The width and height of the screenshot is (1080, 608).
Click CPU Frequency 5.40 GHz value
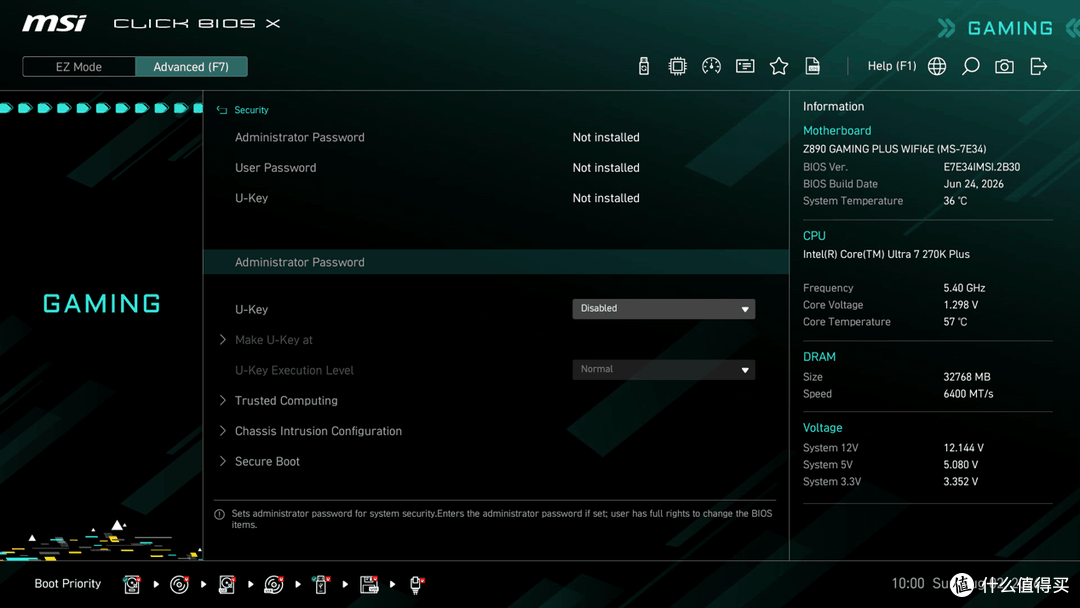(964, 289)
